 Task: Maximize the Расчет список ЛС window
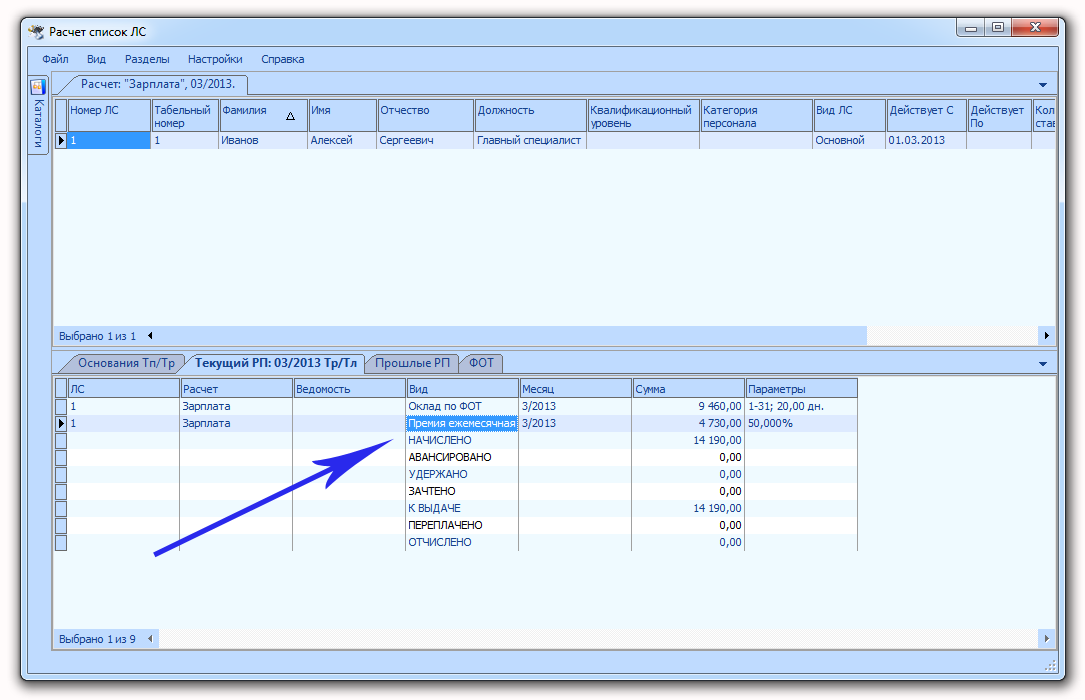coord(997,28)
